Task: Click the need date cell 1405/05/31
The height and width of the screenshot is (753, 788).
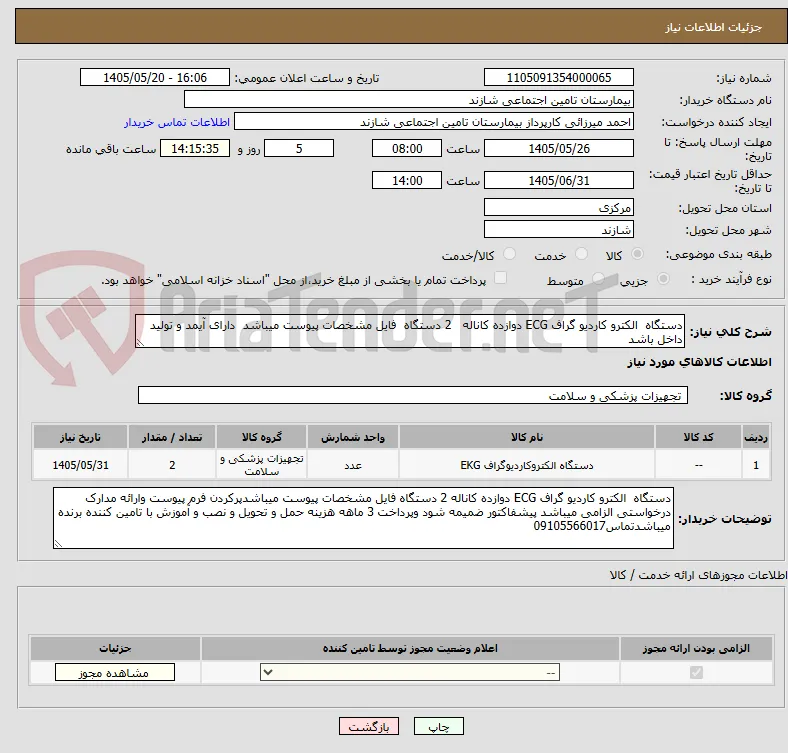Action: tap(80, 465)
